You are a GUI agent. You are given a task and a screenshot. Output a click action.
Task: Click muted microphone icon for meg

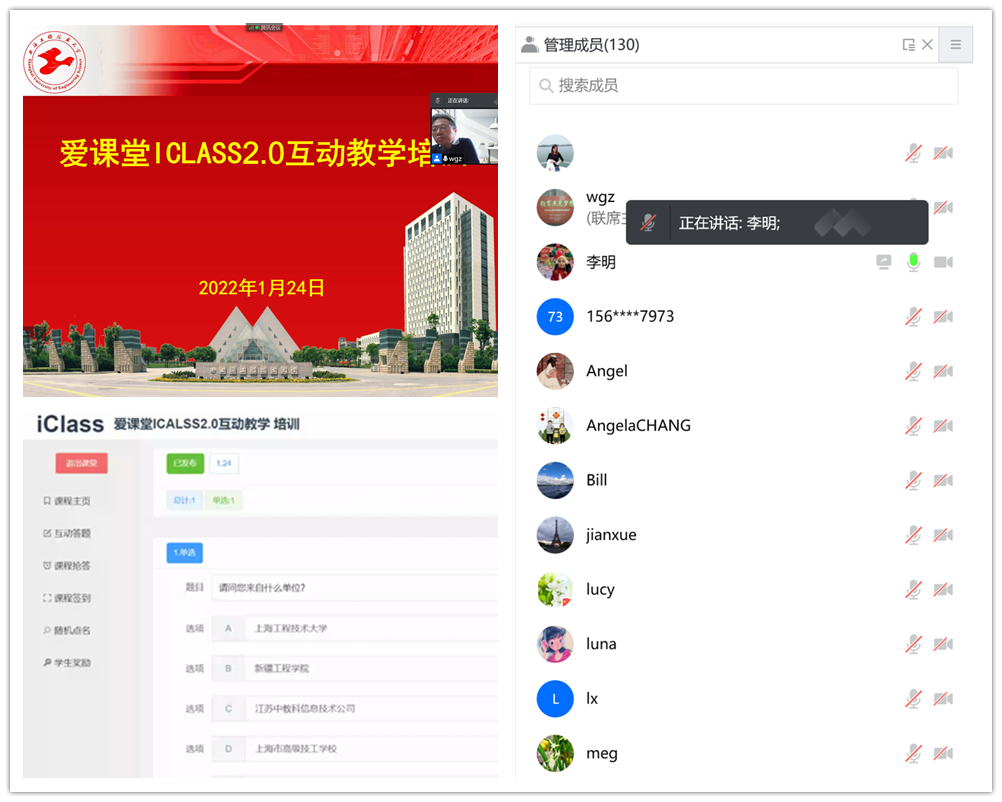pos(913,753)
